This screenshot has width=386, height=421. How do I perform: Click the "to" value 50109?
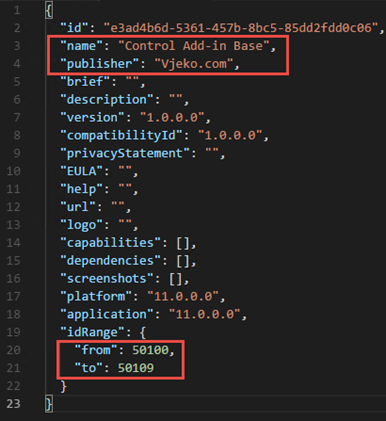click(x=136, y=368)
